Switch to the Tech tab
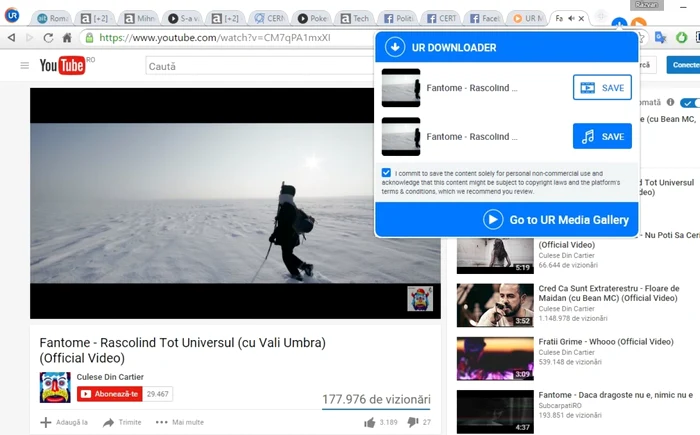Screen dimensions: 700x435 click(x=357, y=18)
